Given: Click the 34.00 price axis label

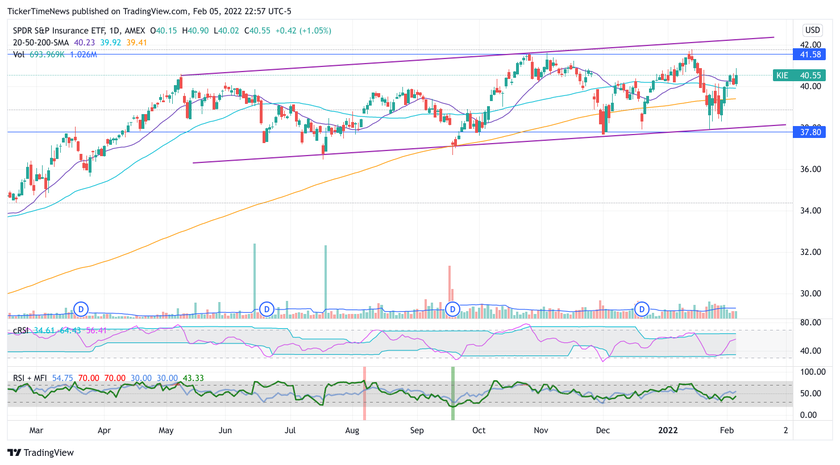Looking at the screenshot, I should click(x=811, y=211).
